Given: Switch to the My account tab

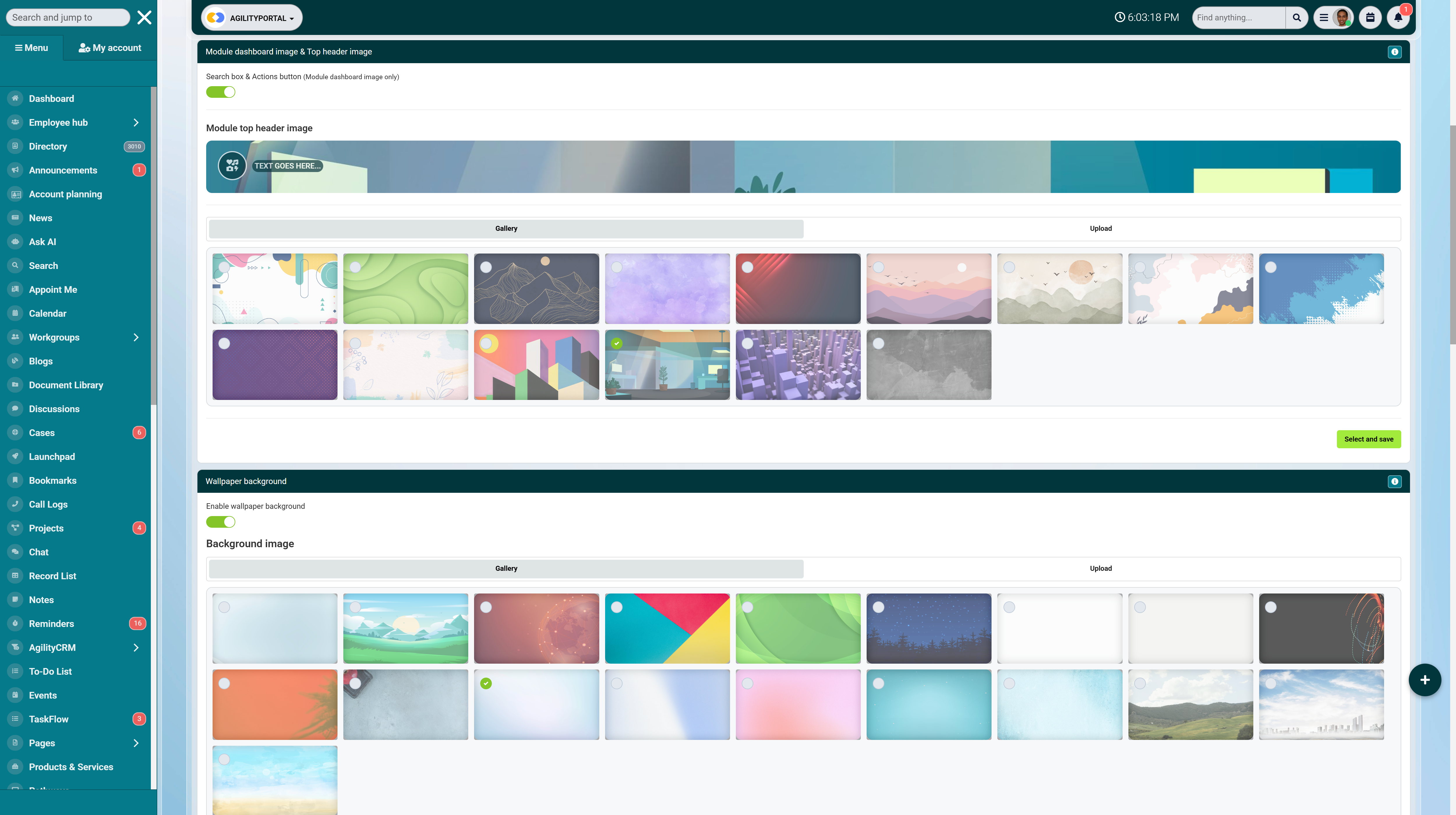Looking at the screenshot, I should [x=110, y=48].
